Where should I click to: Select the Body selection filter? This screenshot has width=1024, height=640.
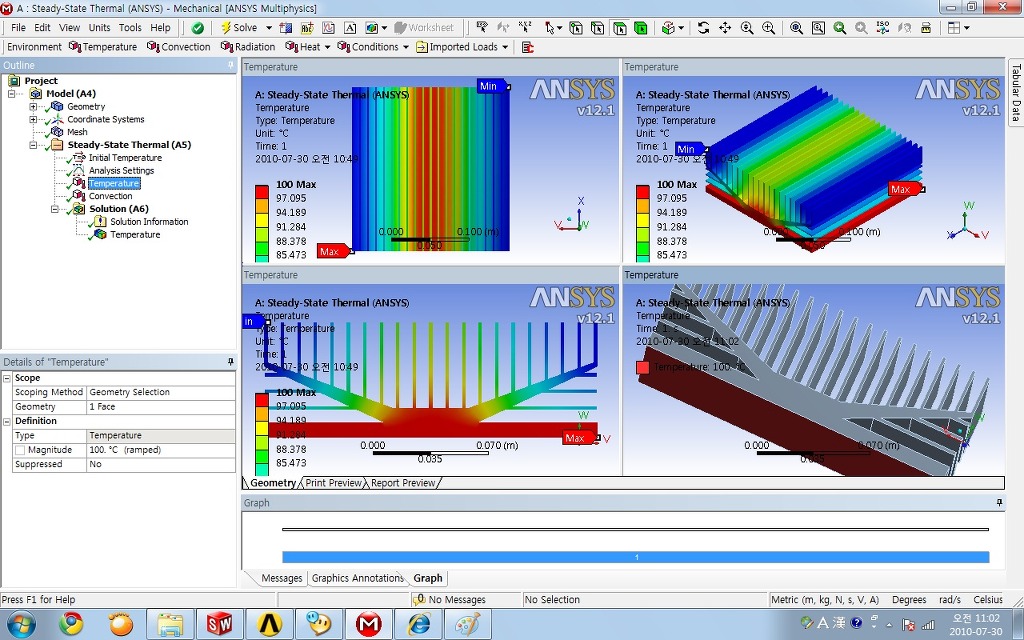point(641,27)
